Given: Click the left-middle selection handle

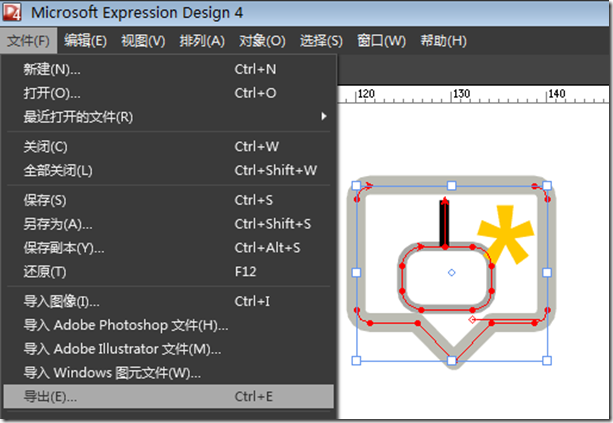Looking at the screenshot, I should tap(356, 272).
